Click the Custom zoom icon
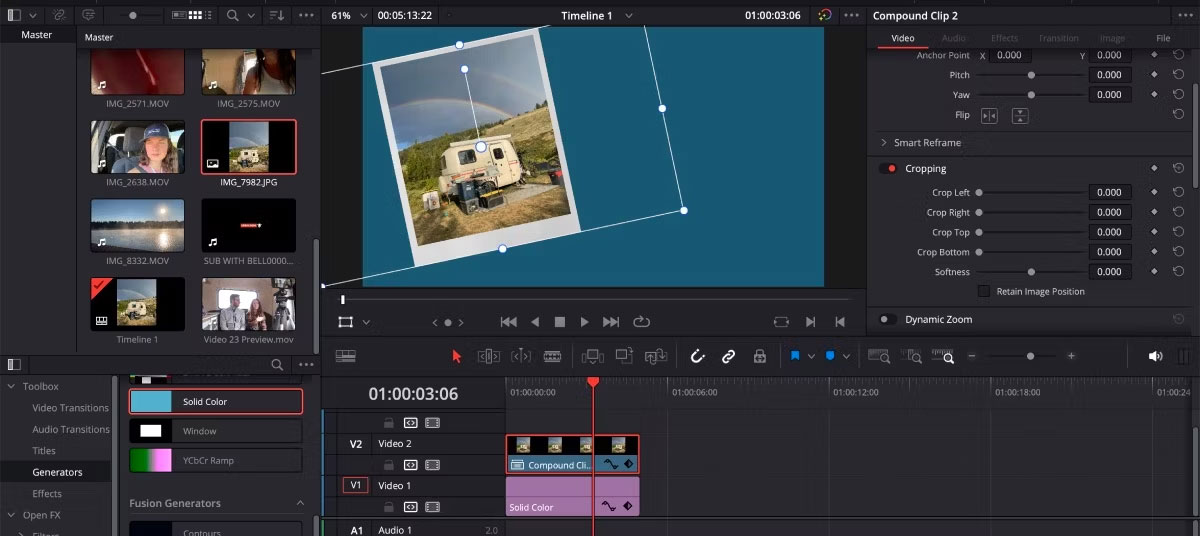Screen dimensions: 1200x536 click(x=943, y=355)
